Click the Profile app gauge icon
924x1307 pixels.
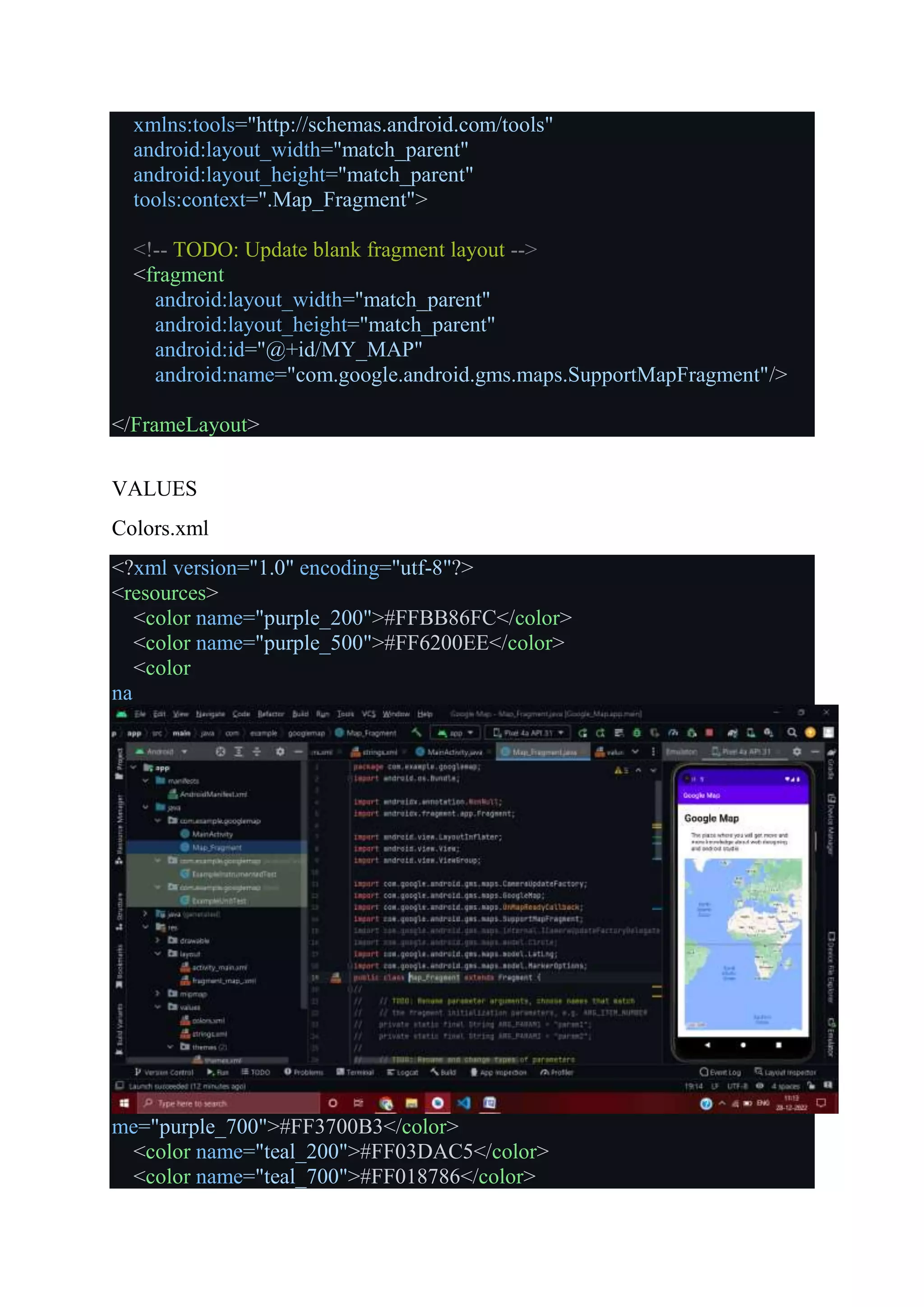point(673,732)
